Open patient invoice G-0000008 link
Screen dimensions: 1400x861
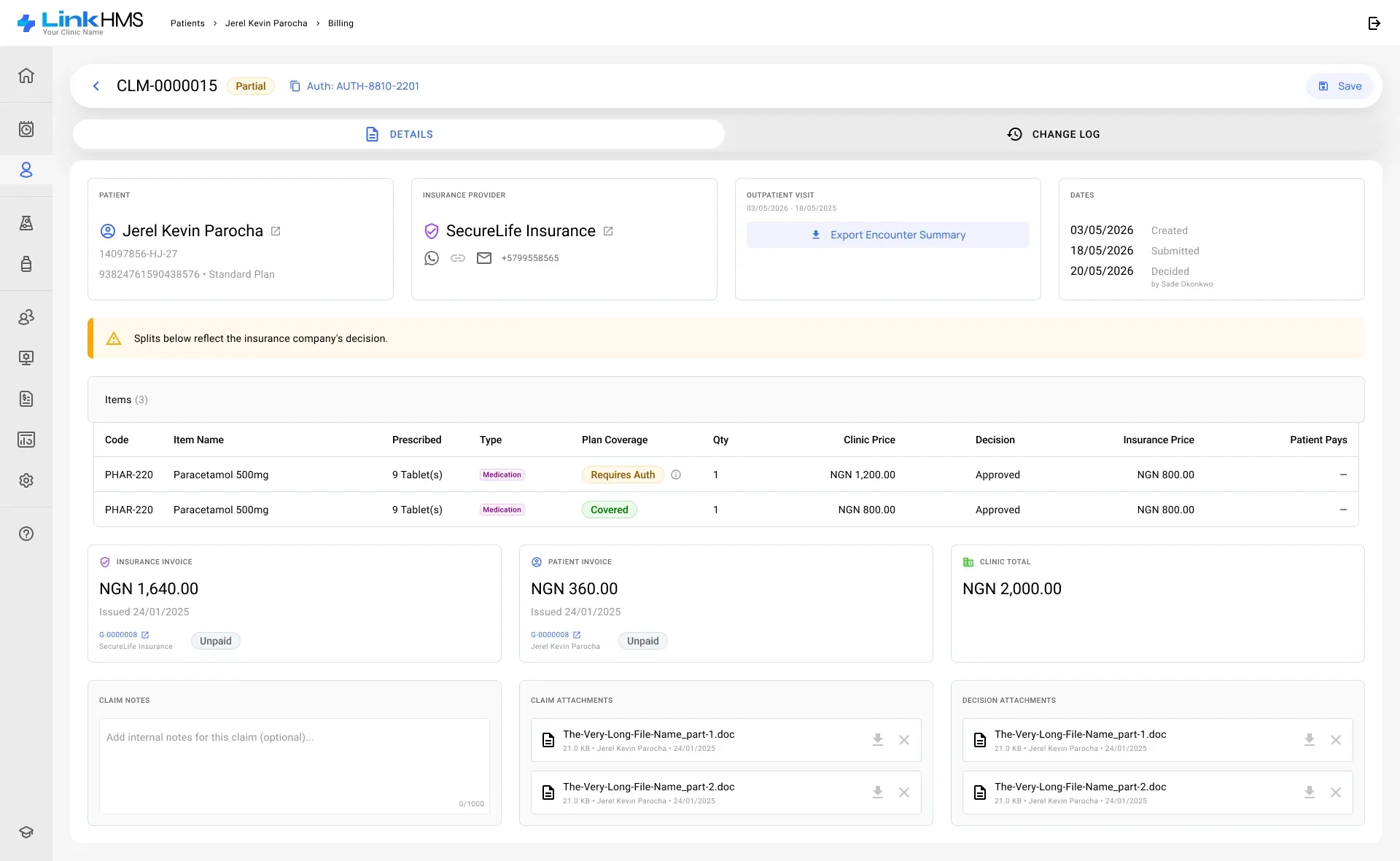(x=556, y=635)
